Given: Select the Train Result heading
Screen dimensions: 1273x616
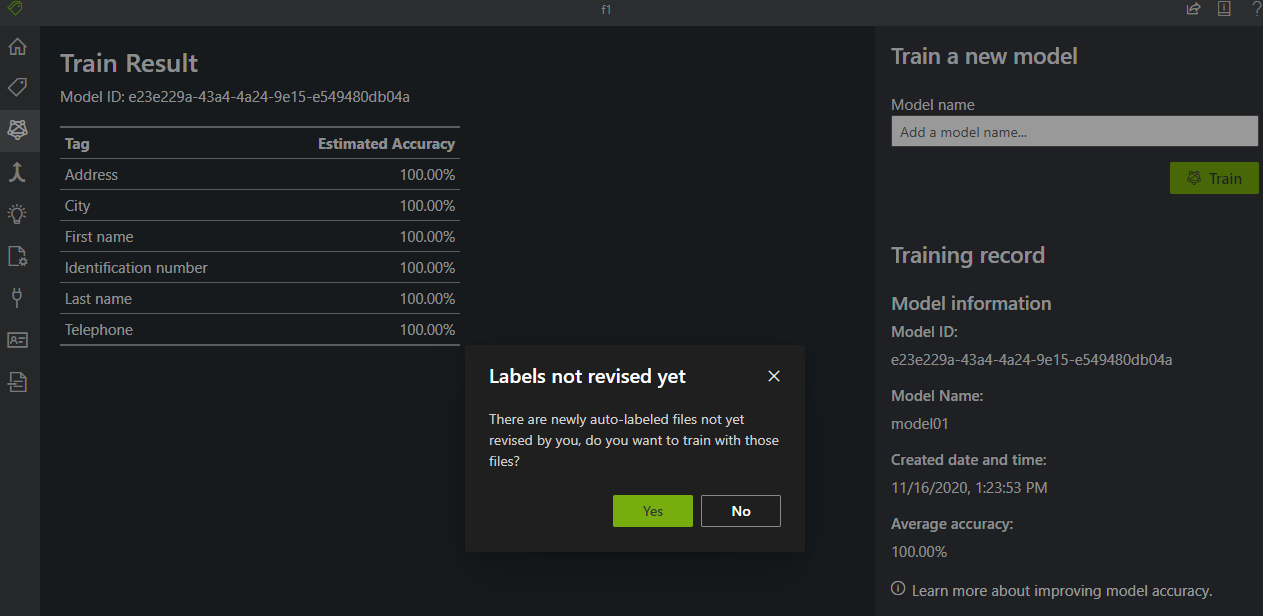Looking at the screenshot, I should pos(129,63).
